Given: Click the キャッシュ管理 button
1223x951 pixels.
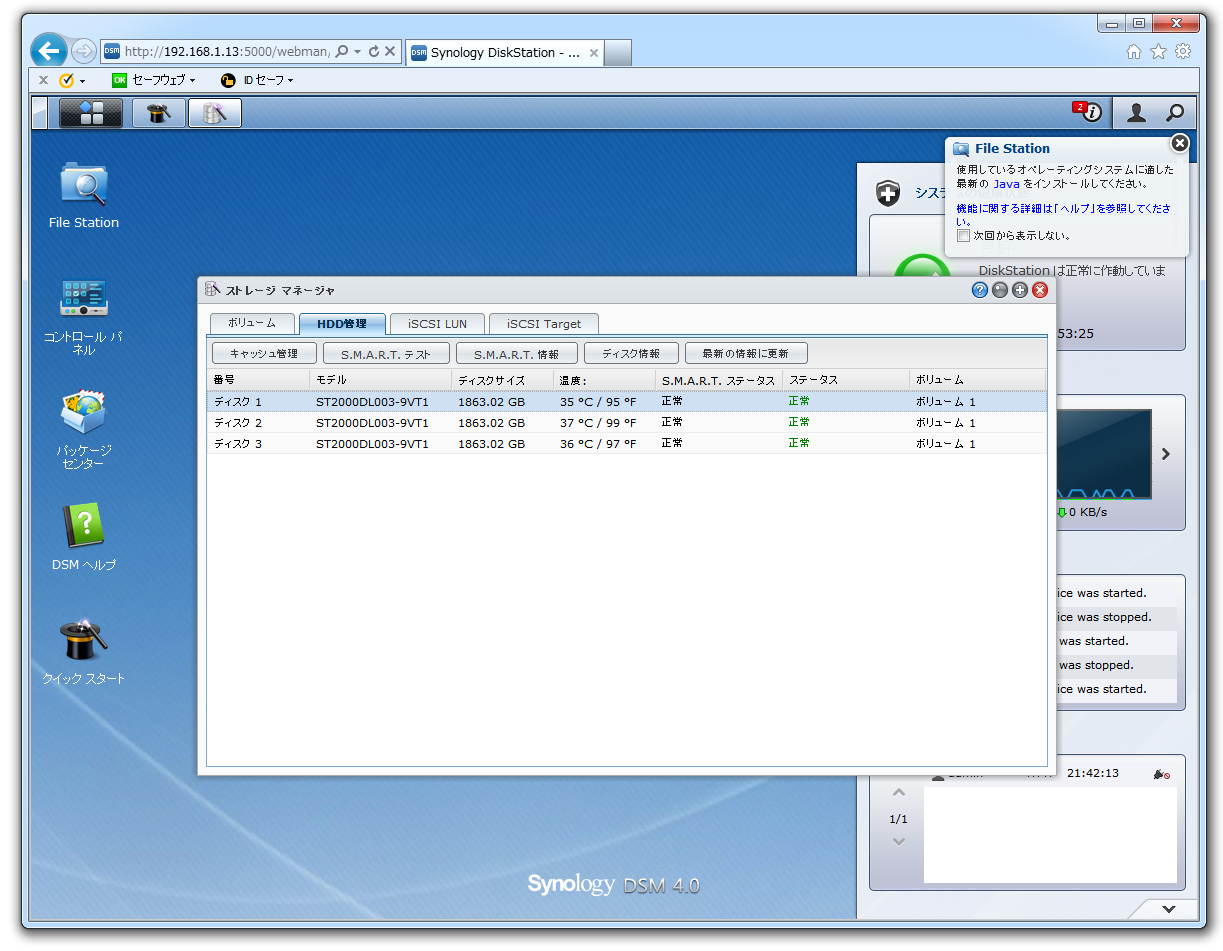Looking at the screenshot, I should pyautogui.click(x=264, y=353).
